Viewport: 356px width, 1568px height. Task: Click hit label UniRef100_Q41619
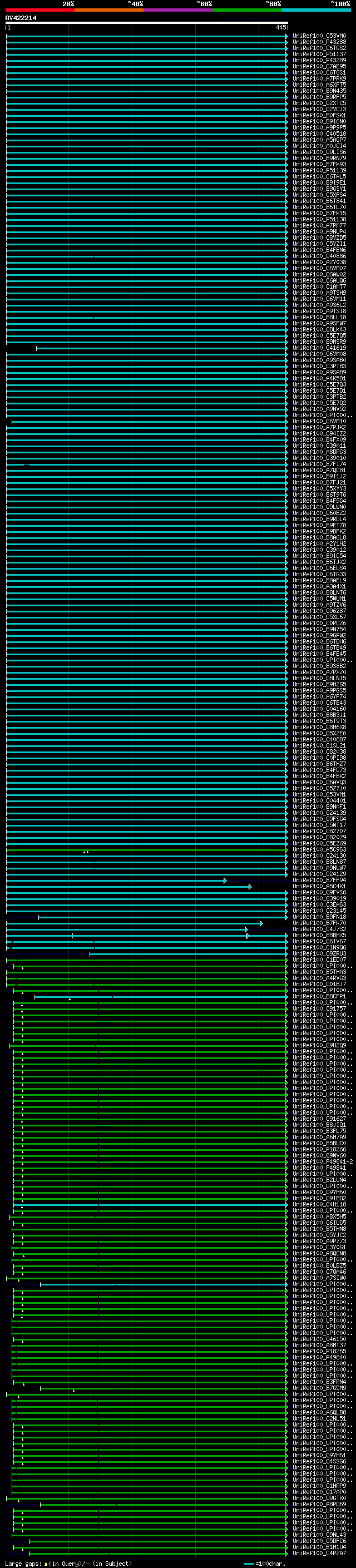(x=319, y=348)
